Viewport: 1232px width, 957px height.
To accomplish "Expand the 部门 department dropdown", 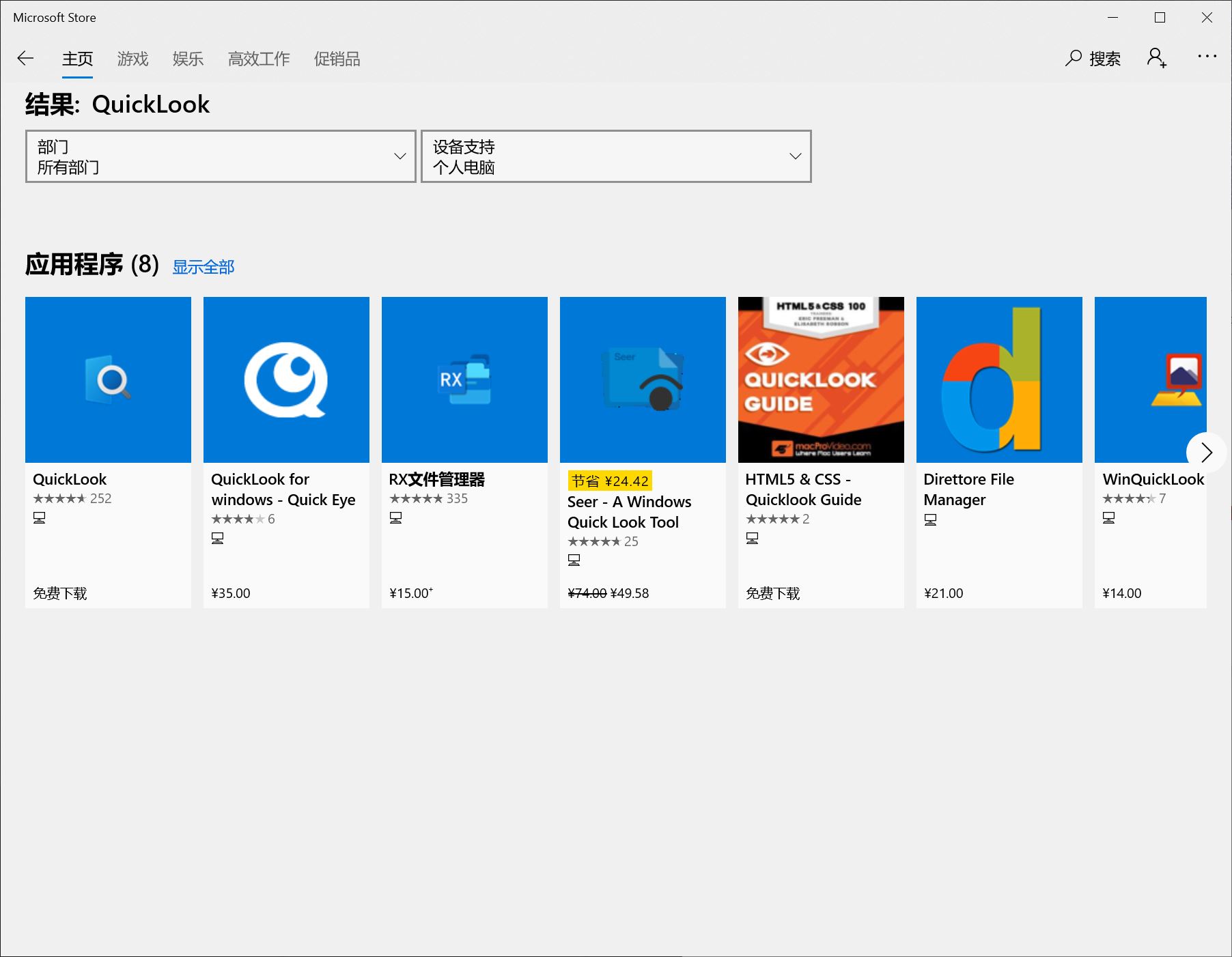I will tap(221, 156).
